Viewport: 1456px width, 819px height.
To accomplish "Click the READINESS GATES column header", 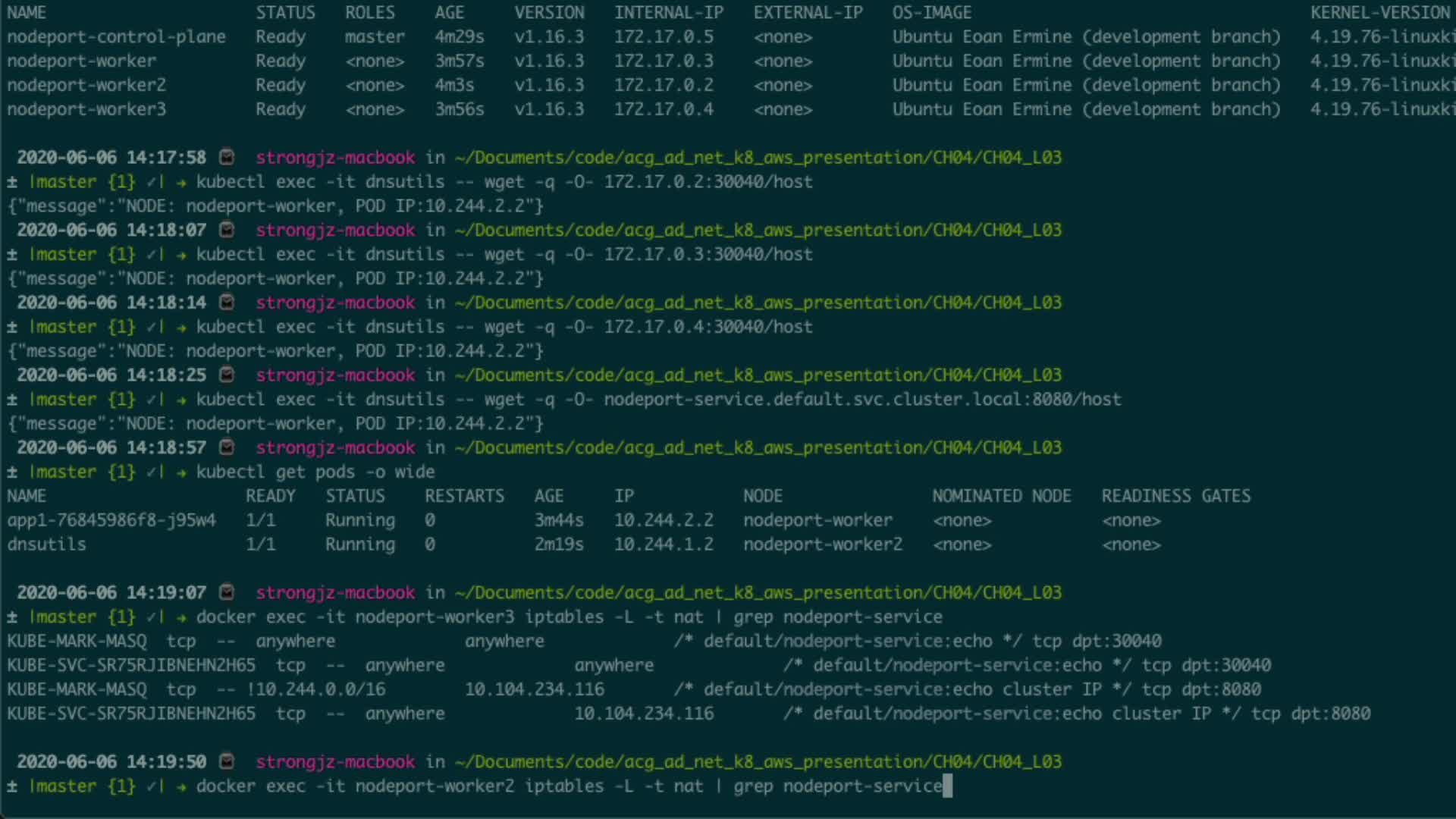I will 1175,496.
